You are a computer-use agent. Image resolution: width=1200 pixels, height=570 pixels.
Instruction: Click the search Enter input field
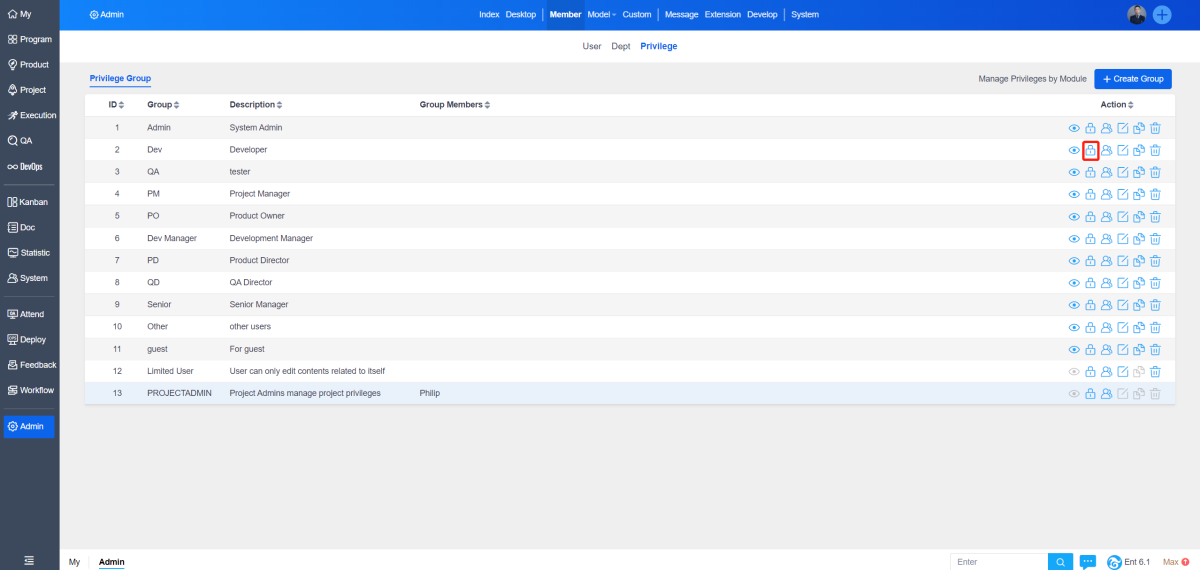[998, 562]
